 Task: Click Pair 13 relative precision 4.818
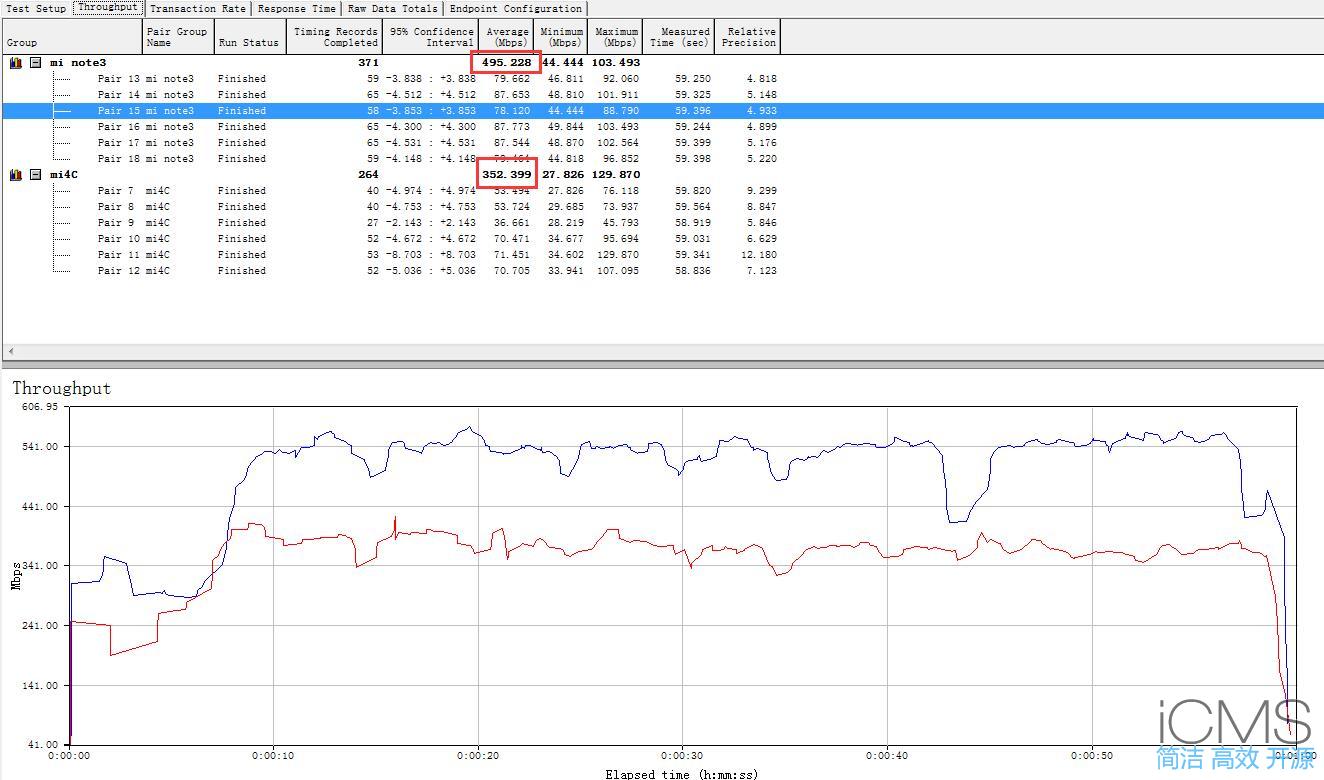pos(762,79)
